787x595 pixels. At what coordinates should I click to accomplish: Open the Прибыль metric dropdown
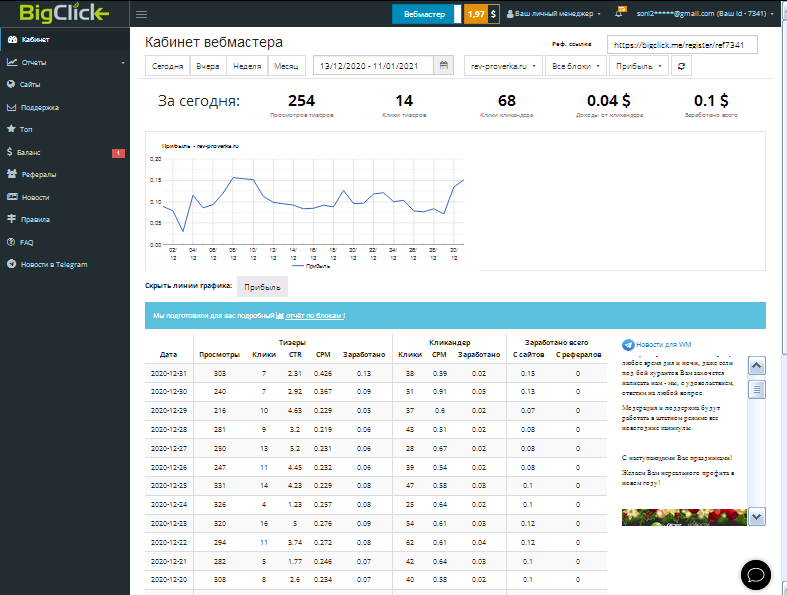tap(639, 66)
